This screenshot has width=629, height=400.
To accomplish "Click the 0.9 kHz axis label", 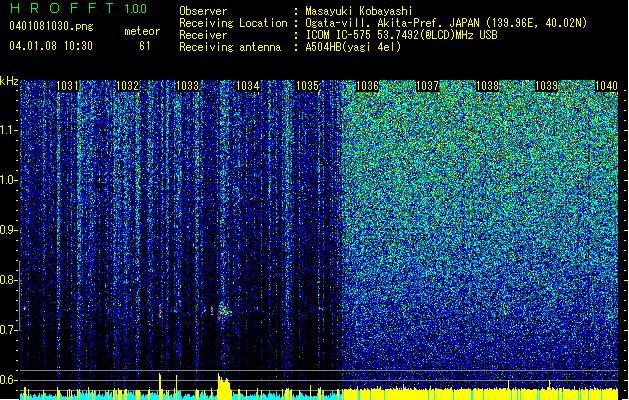I will coord(8,230).
